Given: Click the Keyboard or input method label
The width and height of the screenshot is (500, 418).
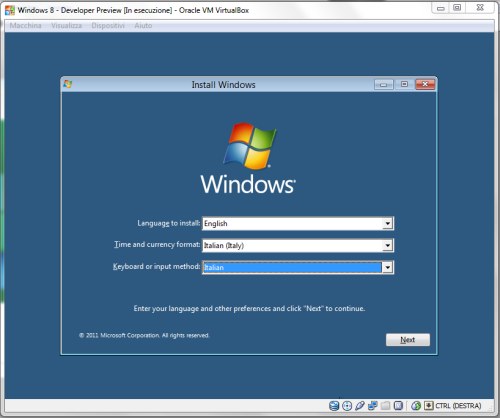Looking at the screenshot, I should tap(156, 266).
